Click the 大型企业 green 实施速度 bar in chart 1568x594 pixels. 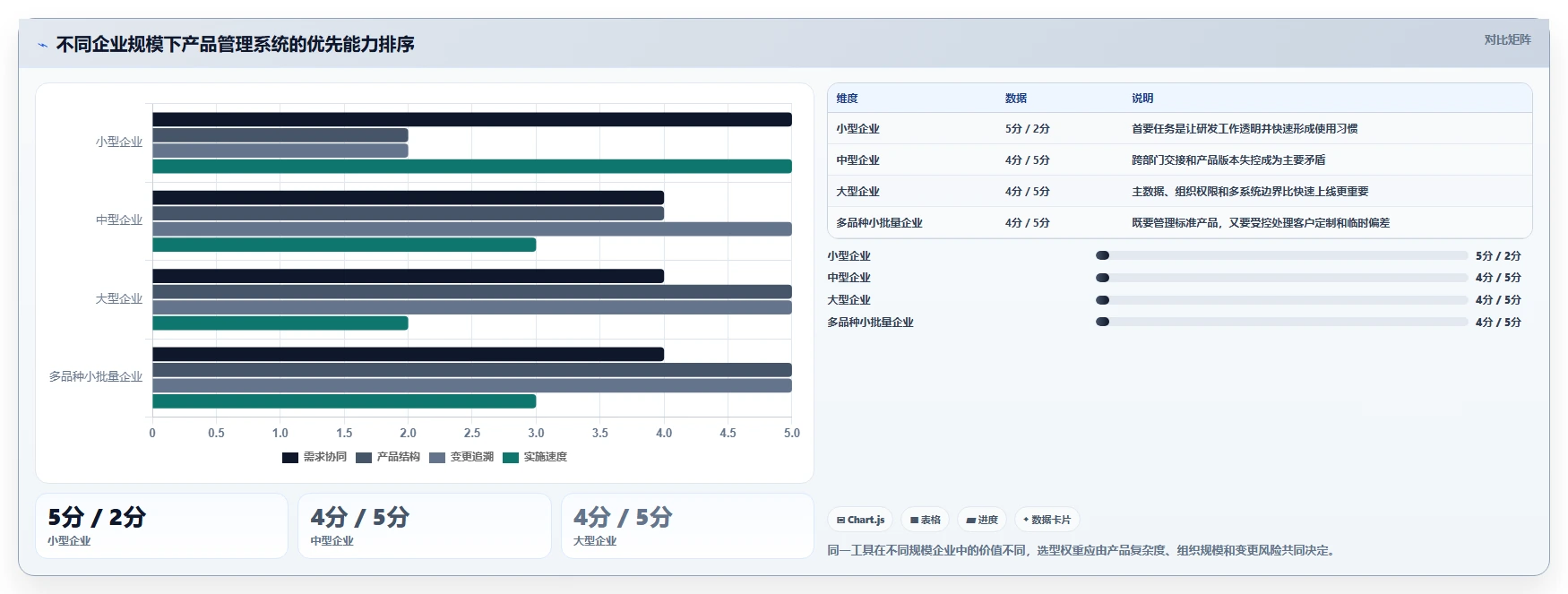pyautogui.click(x=280, y=323)
